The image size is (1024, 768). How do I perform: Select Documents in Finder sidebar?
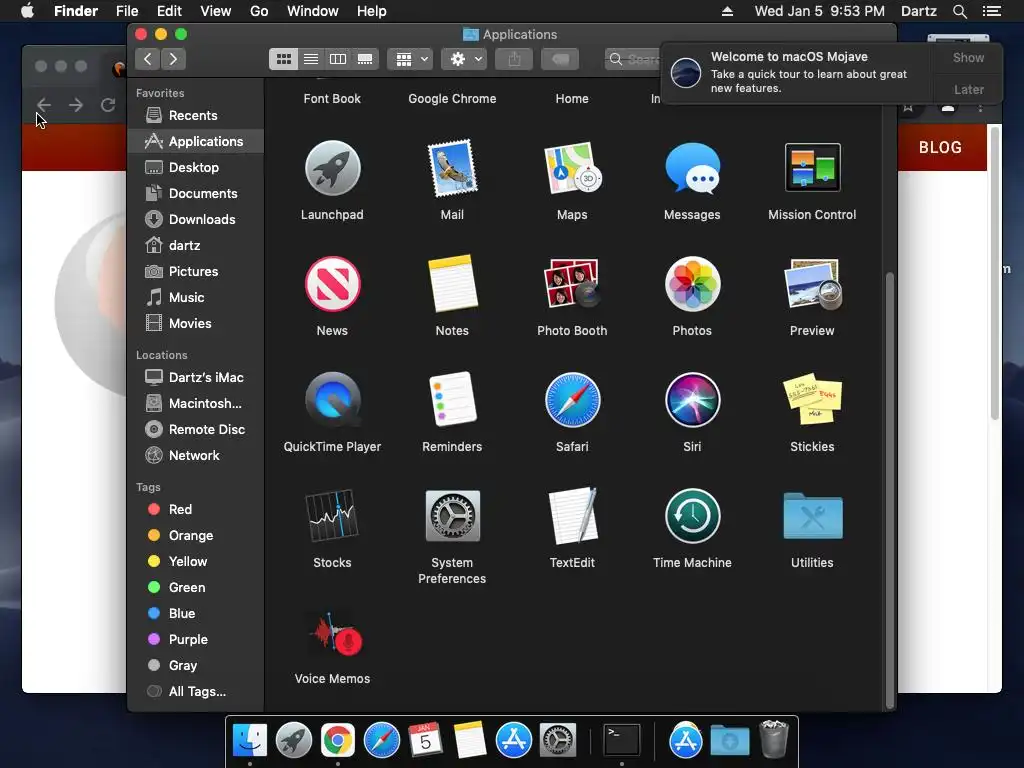tap(196, 193)
